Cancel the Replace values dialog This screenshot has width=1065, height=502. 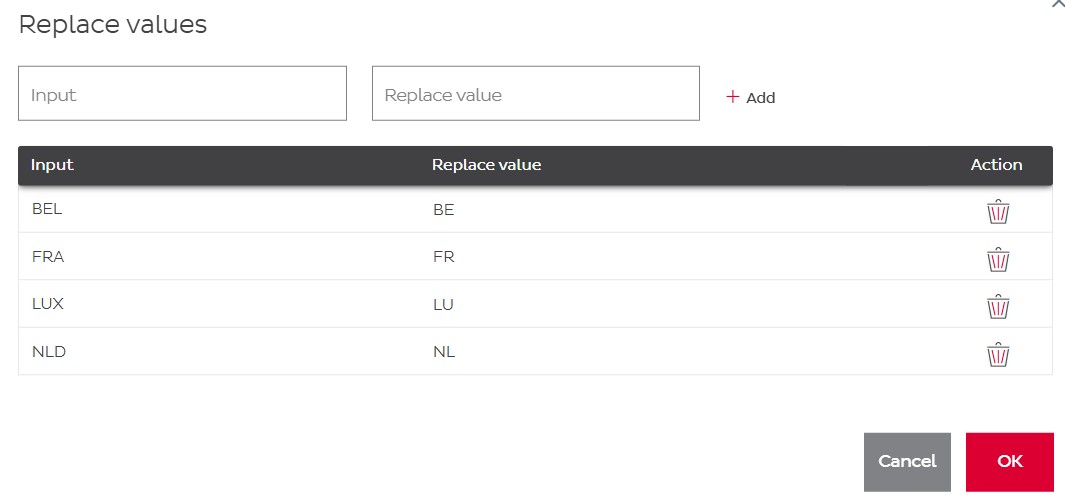coord(907,462)
